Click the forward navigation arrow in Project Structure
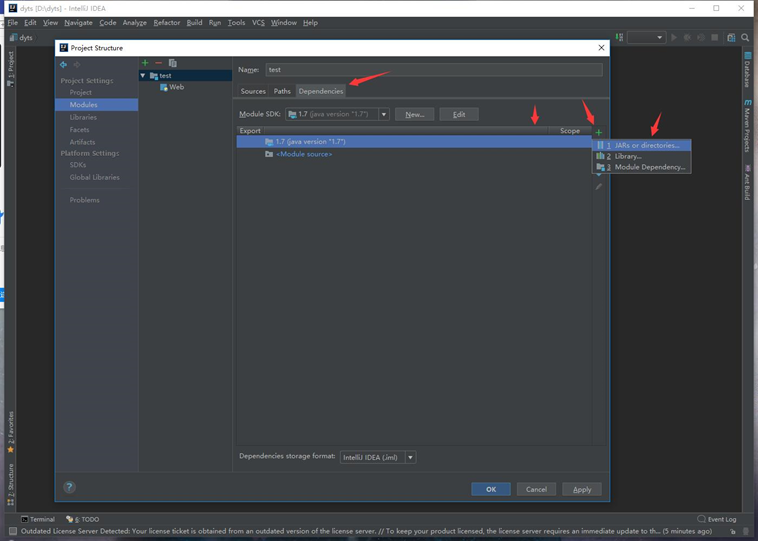The height and width of the screenshot is (541, 758). pos(77,64)
